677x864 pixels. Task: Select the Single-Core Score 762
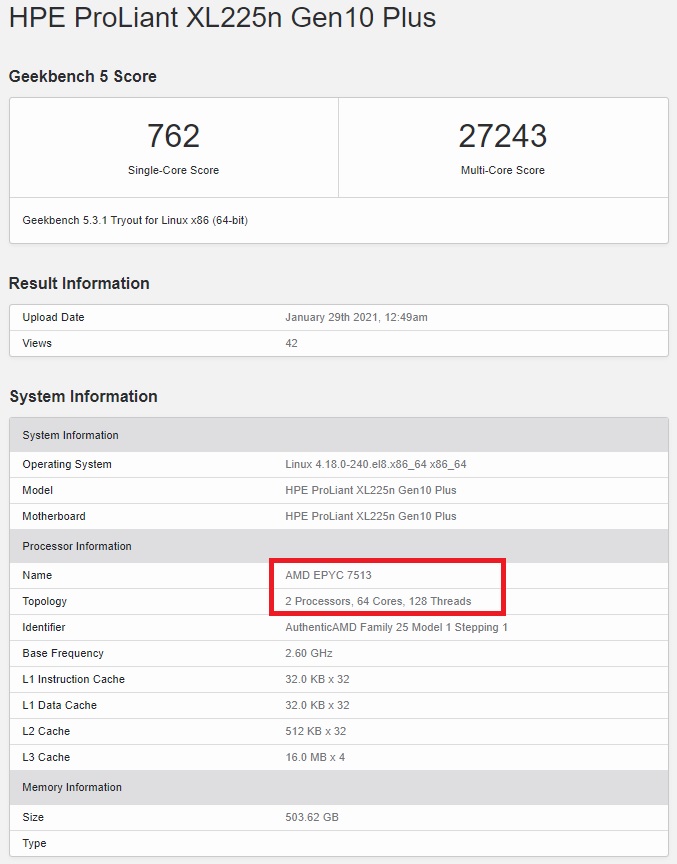coord(173,136)
